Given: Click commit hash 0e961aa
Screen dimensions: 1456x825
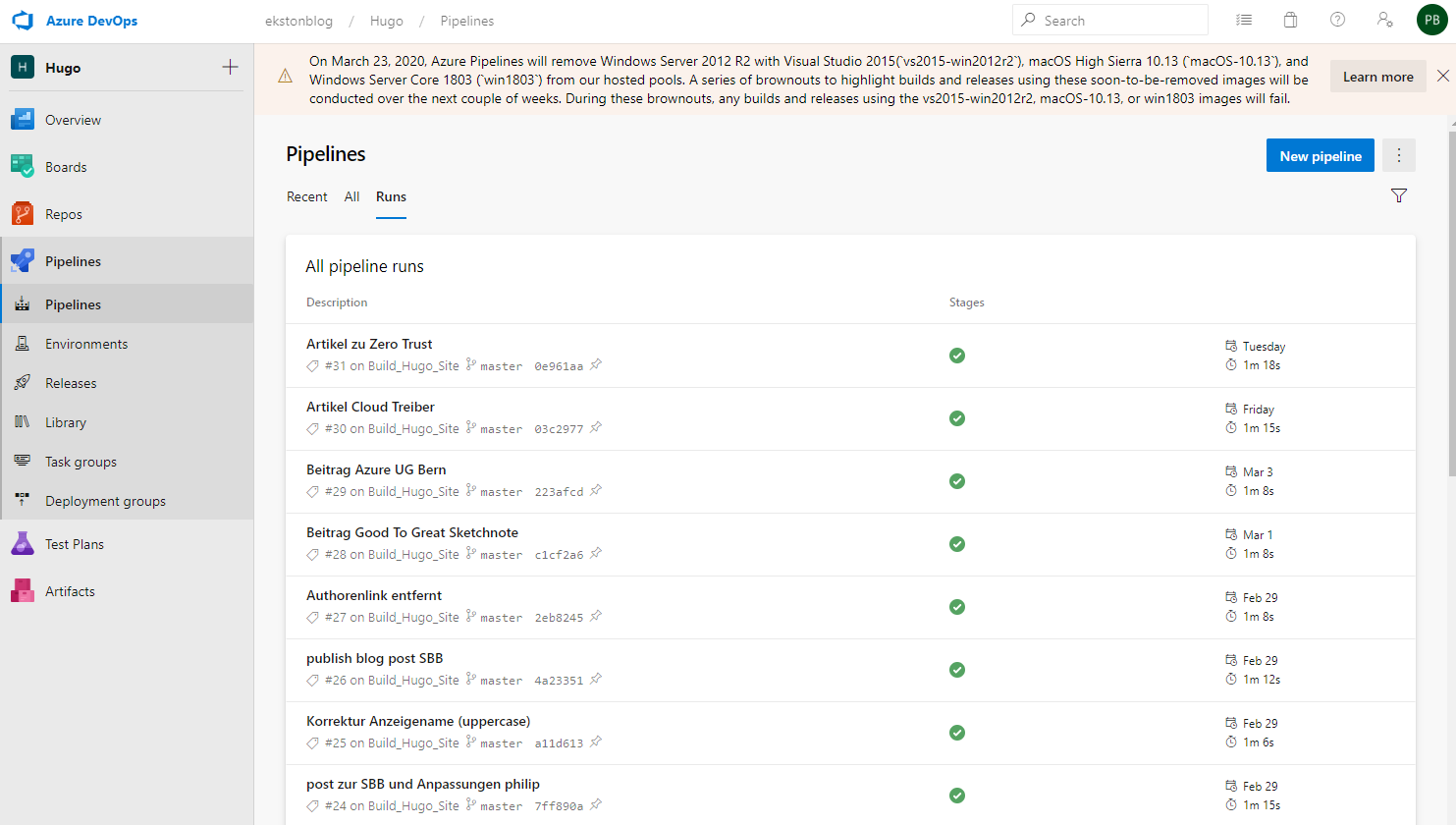Looking at the screenshot, I should click(559, 366).
